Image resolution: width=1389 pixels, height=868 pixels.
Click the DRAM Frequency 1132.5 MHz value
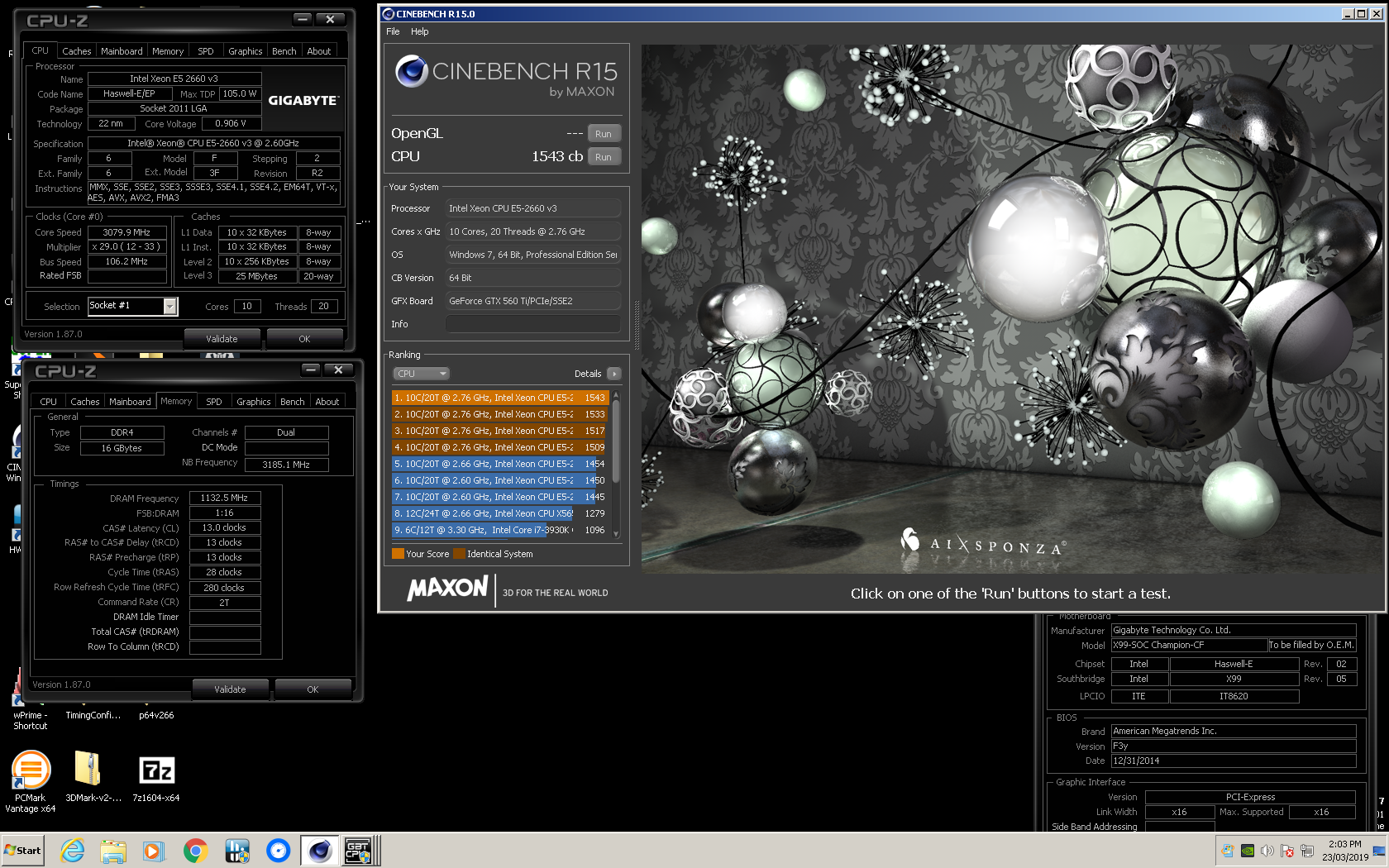click(x=224, y=498)
